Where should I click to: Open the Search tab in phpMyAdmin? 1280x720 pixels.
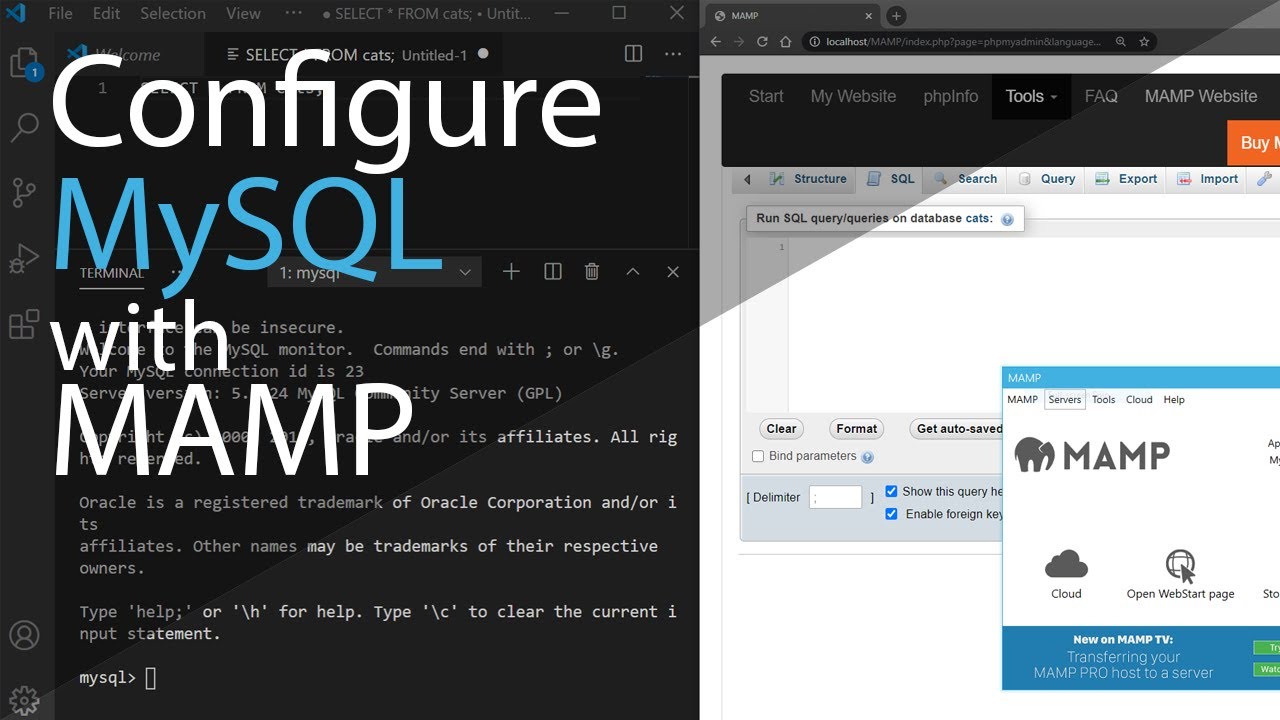[965, 179]
